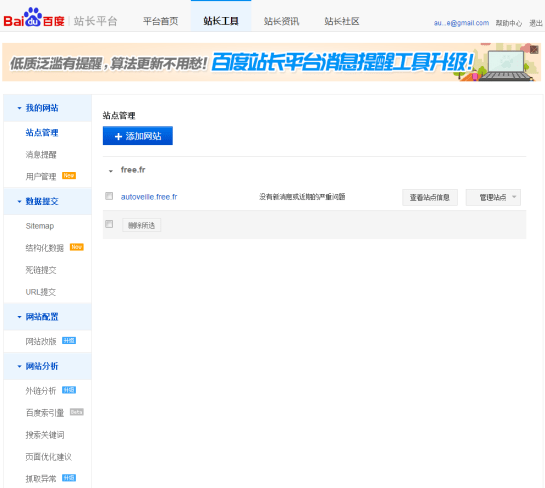Click the blue badge beside 外链分析
545x488 pixels.
[x=69, y=390]
